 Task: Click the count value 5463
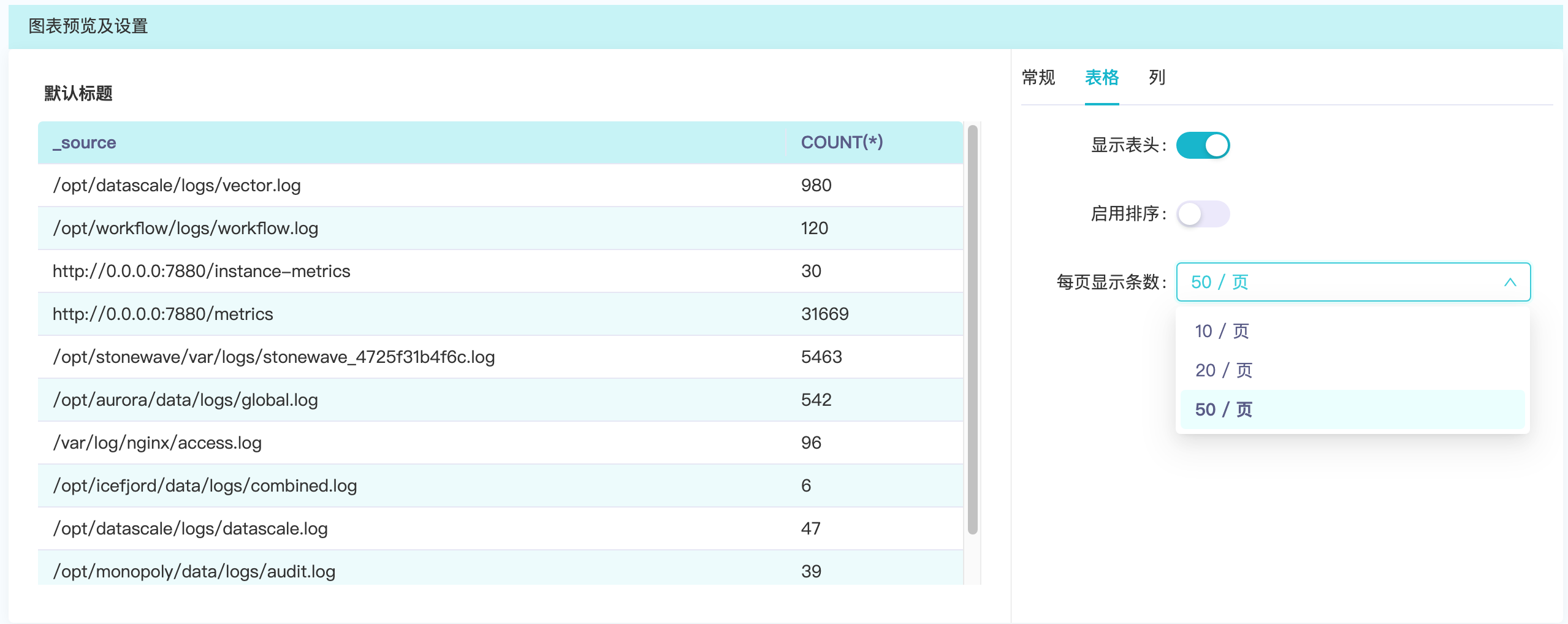821,357
